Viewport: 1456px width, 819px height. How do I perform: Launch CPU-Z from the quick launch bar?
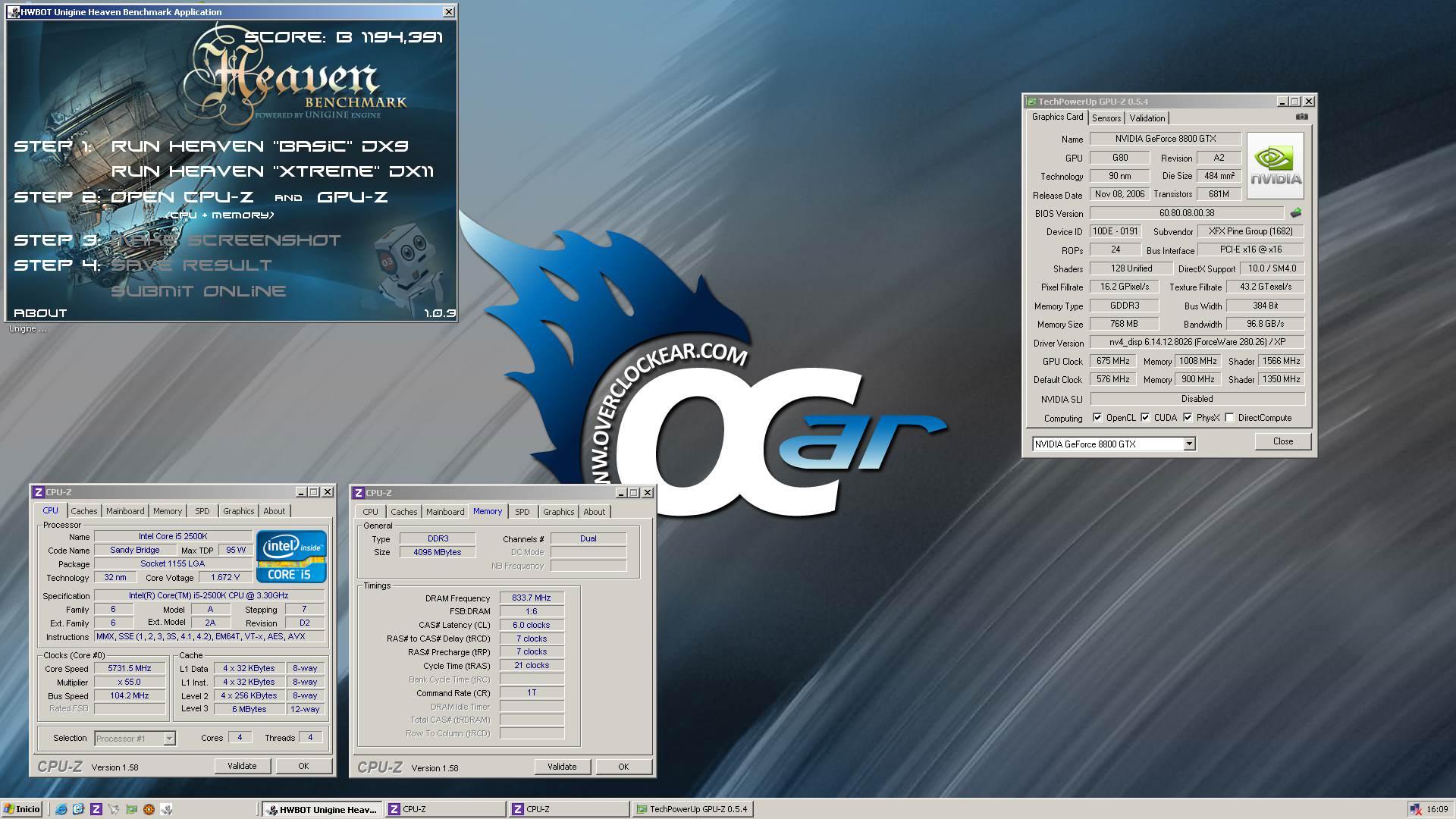point(96,809)
